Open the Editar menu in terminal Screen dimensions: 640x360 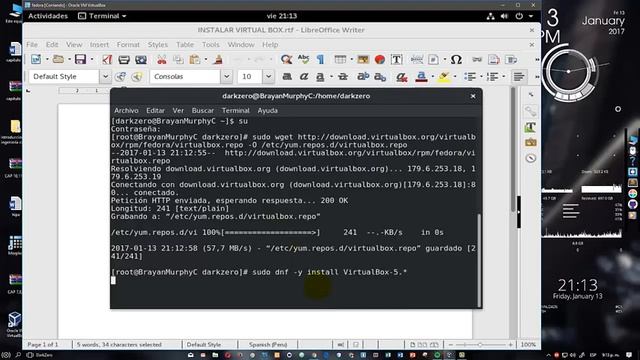tap(156, 110)
